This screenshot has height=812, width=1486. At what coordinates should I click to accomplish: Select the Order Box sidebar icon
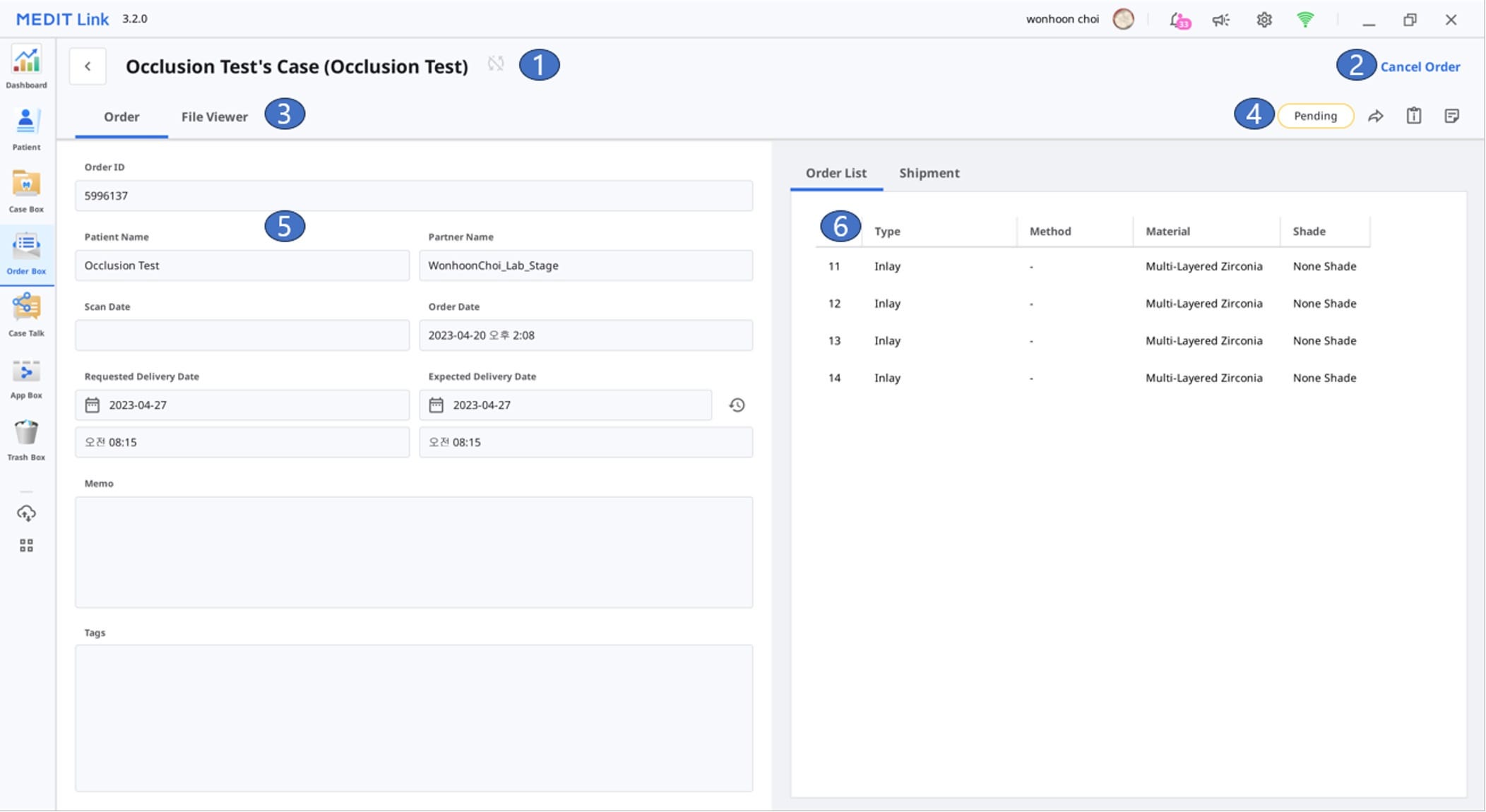pos(26,254)
